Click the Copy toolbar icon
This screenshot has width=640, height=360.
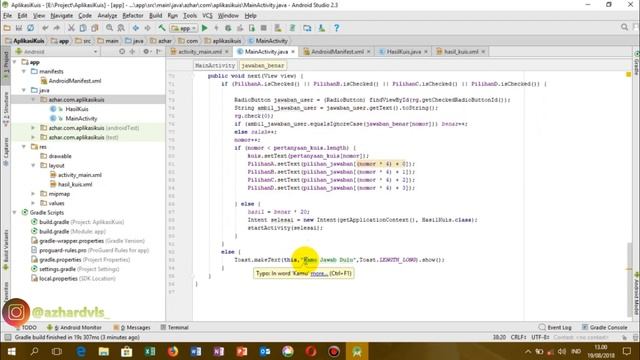click(x=83, y=28)
